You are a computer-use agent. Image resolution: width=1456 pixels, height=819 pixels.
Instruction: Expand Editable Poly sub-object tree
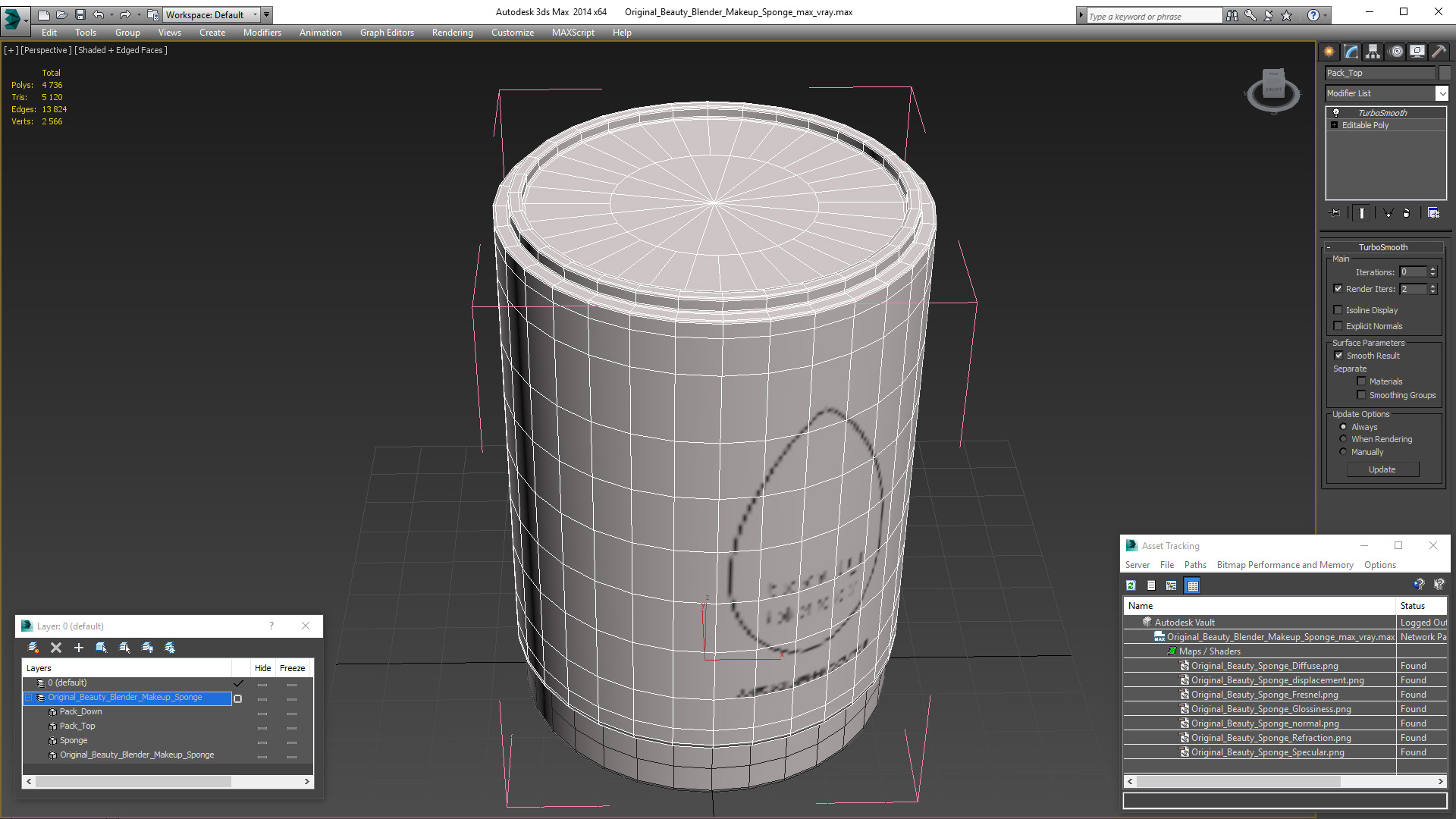click(1334, 125)
